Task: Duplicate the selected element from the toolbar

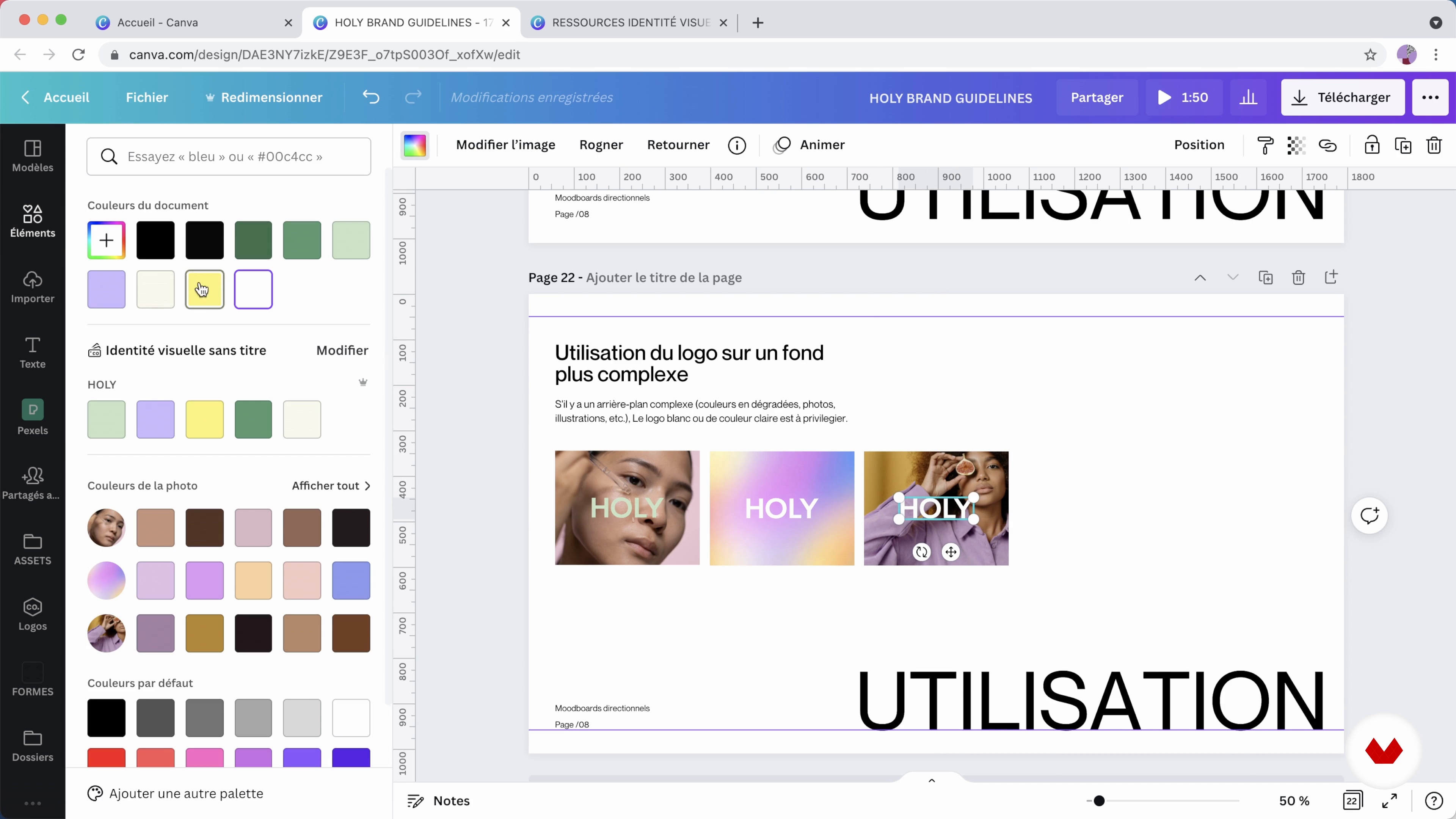Action: (1403, 145)
